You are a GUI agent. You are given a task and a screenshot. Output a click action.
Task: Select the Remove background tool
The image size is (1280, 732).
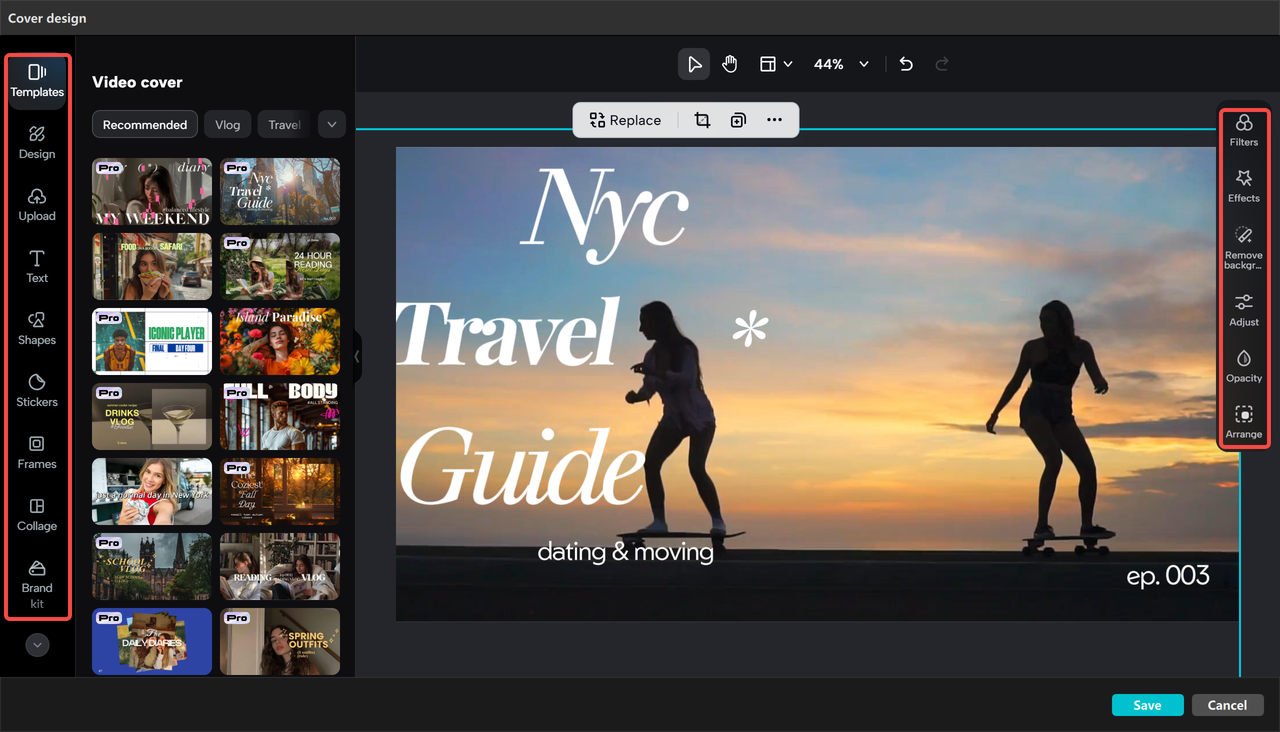click(1243, 245)
